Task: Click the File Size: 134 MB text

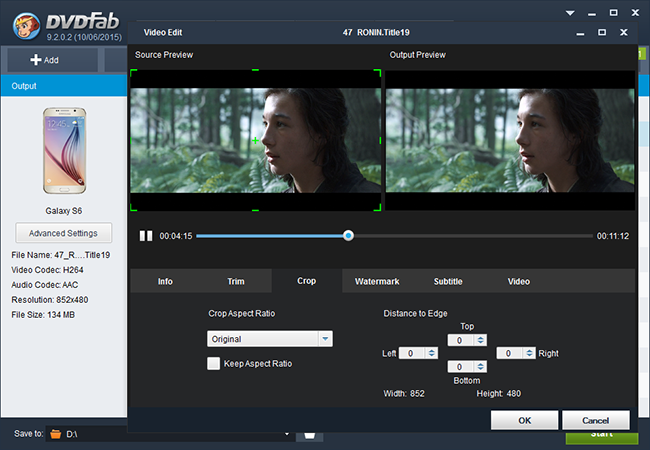Action: pyautogui.click(x=43, y=315)
